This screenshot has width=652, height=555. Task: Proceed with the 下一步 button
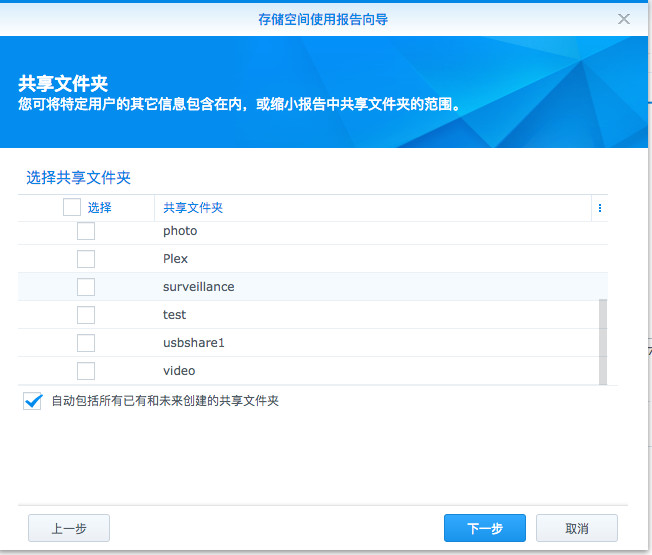click(x=485, y=528)
